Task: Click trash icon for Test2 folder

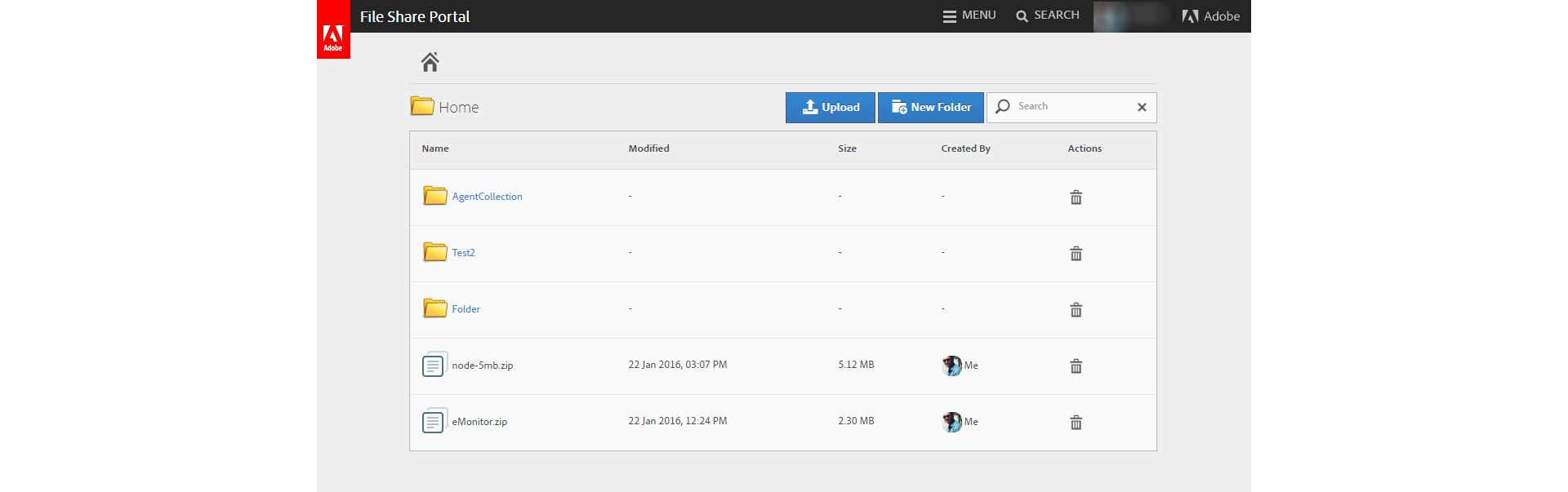Action: click(x=1076, y=254)
